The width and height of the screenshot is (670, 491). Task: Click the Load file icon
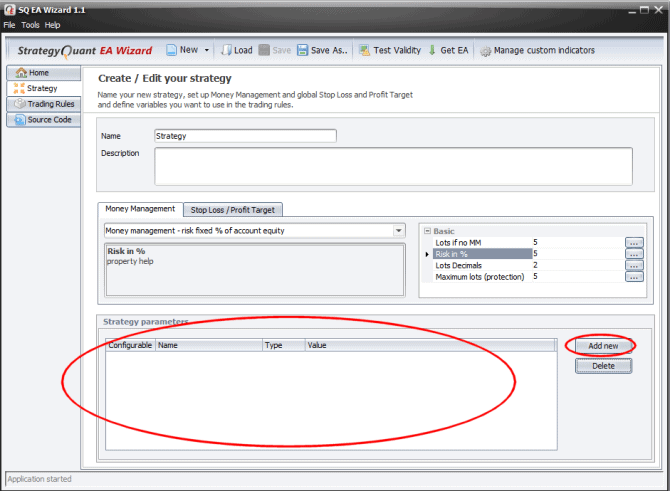[x=226, y=50]
